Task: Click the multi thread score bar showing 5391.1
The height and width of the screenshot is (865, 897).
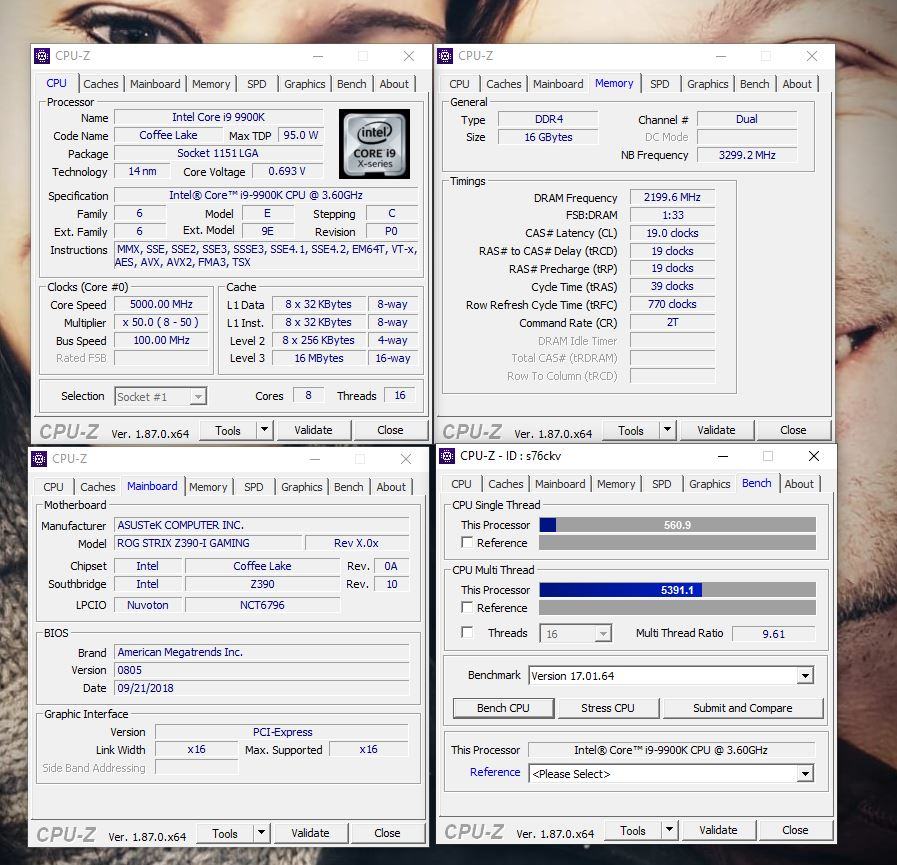Action: (x=677, y=589)
